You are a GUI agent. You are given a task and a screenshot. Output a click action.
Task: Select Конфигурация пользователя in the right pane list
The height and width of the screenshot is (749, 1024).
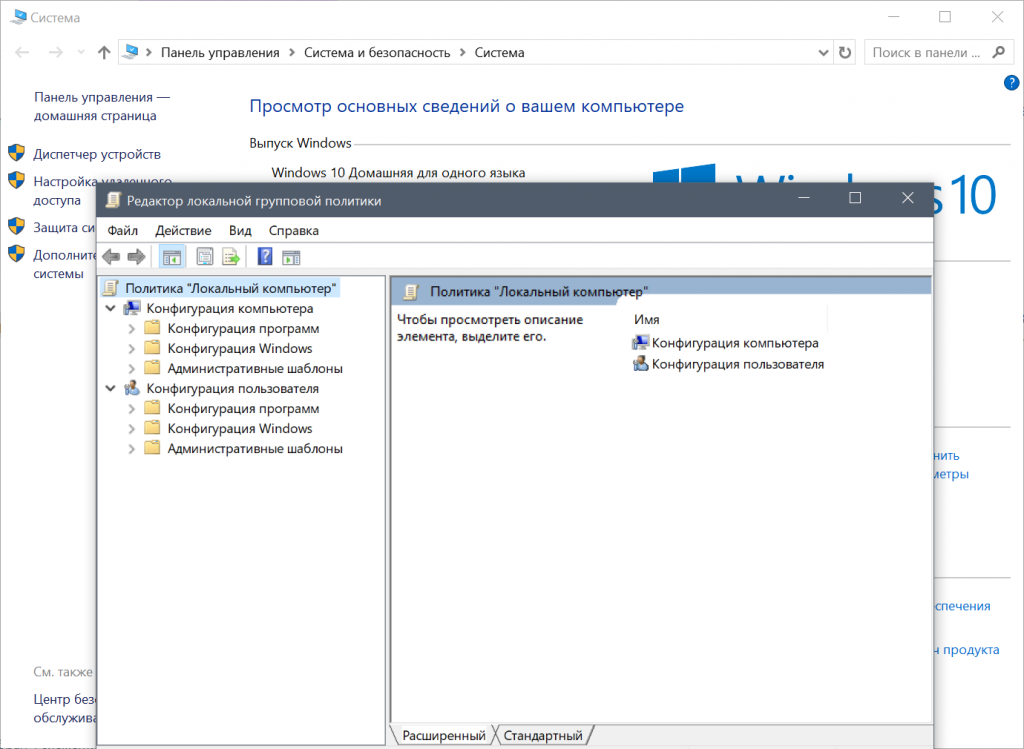point(737,364)
